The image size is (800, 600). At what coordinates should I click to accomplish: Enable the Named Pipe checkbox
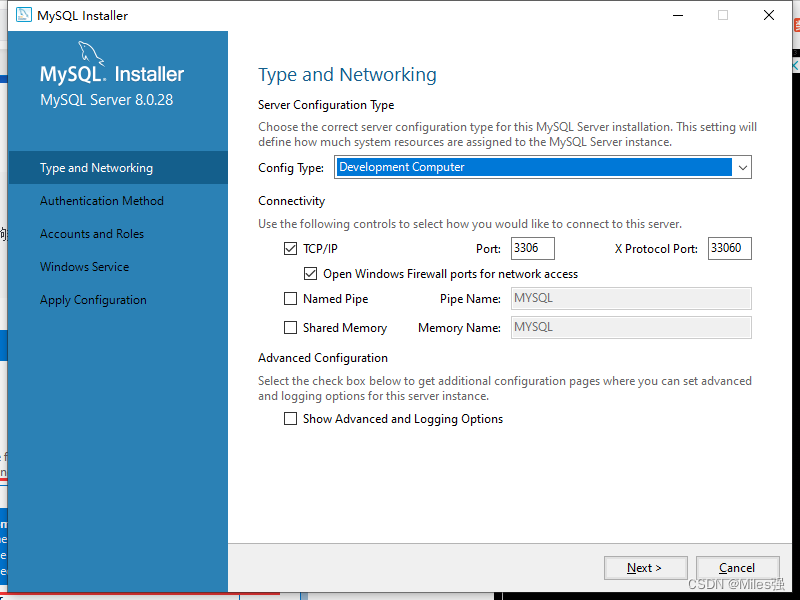[290, 298]
